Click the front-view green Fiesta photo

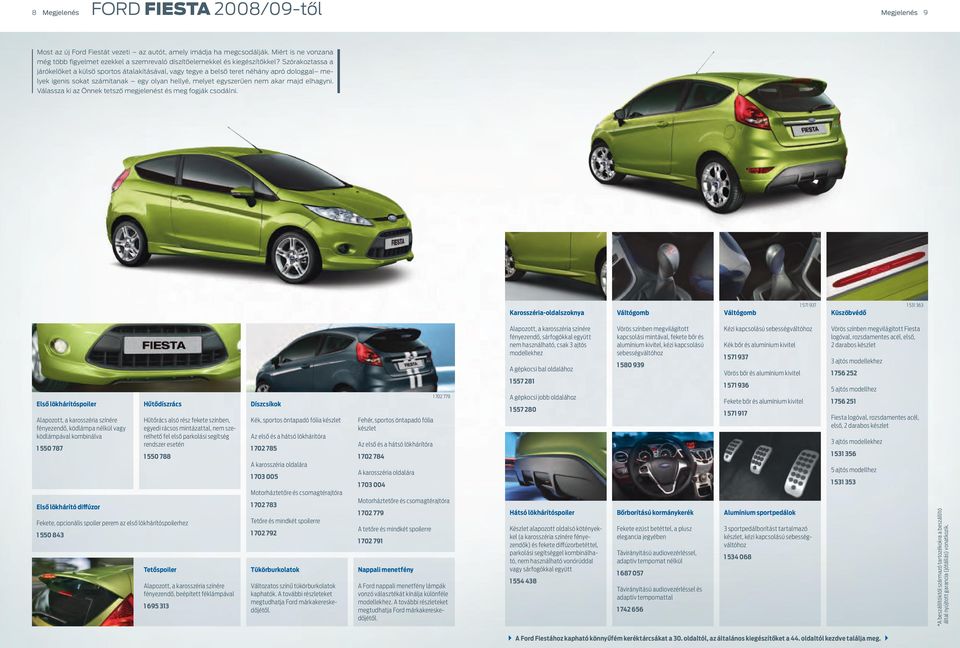[x=260, y=206]
